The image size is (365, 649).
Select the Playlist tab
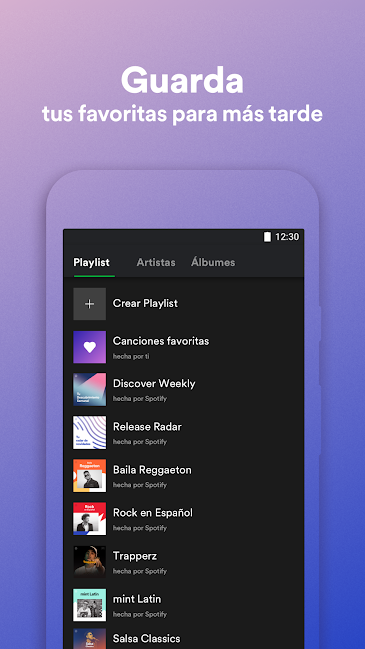[91, 262]
